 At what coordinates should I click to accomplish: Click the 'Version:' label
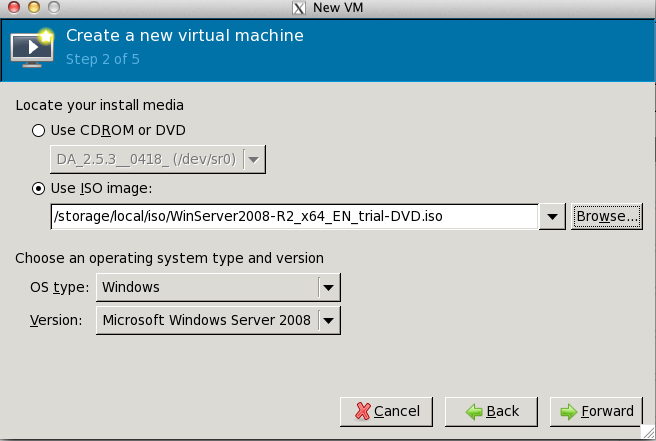tap(56, 320)
